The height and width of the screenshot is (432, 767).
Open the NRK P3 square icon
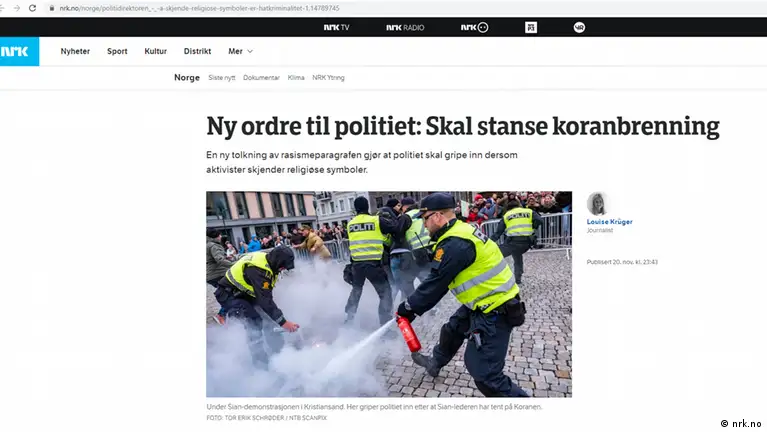click(x=531, y=27)
